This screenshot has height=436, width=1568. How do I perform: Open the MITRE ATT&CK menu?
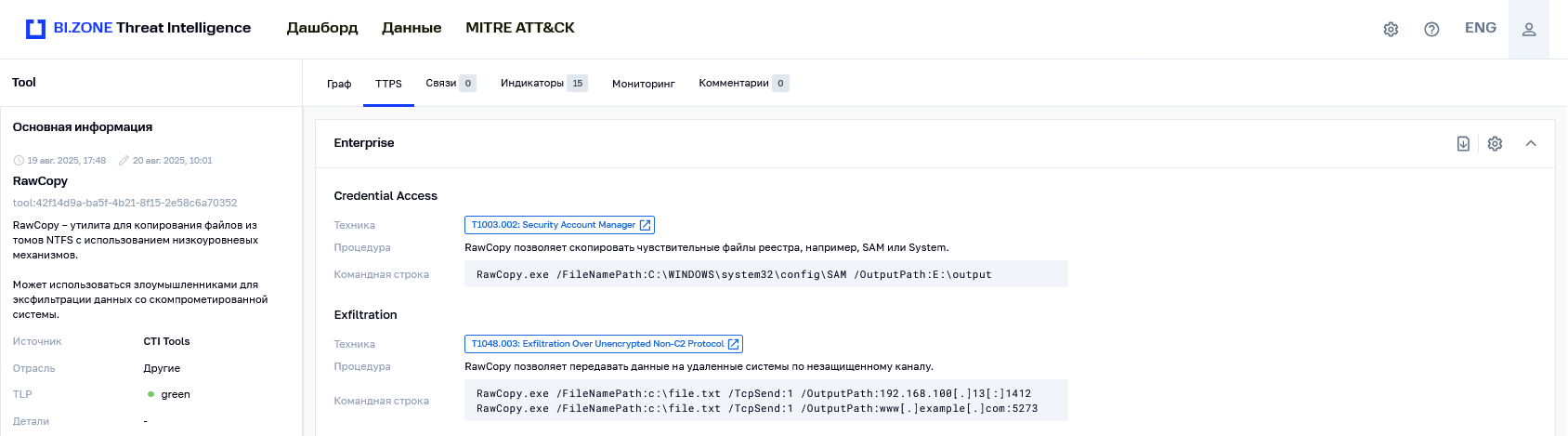point(520,28)
